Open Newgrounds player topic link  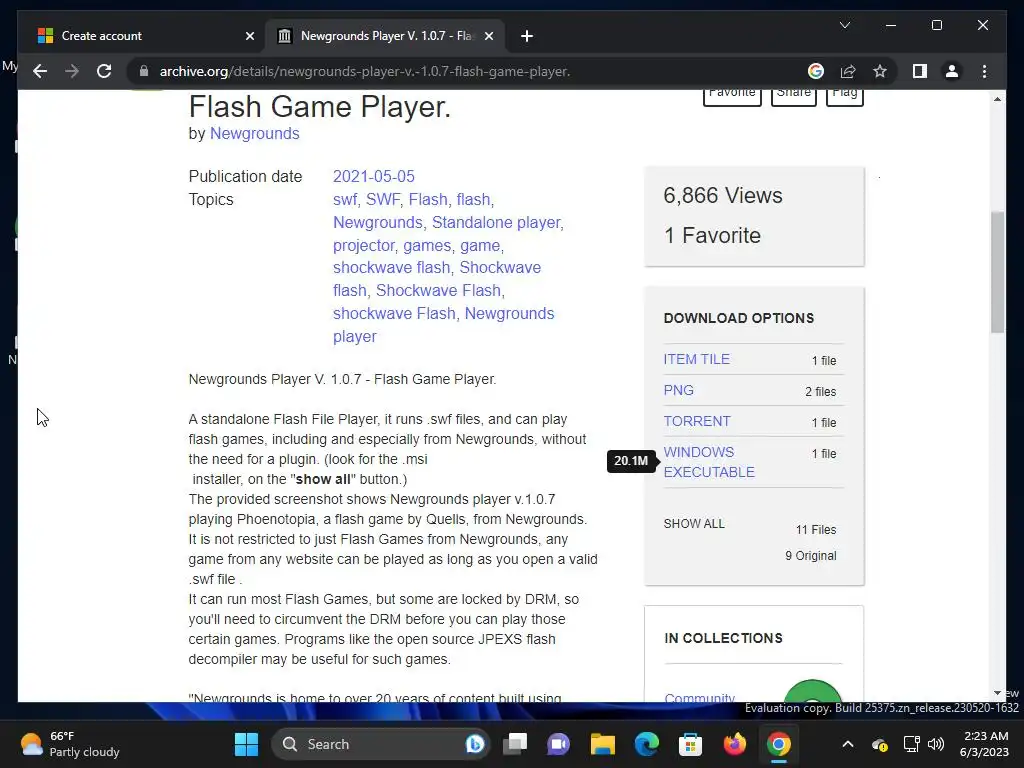coord(443,325)
